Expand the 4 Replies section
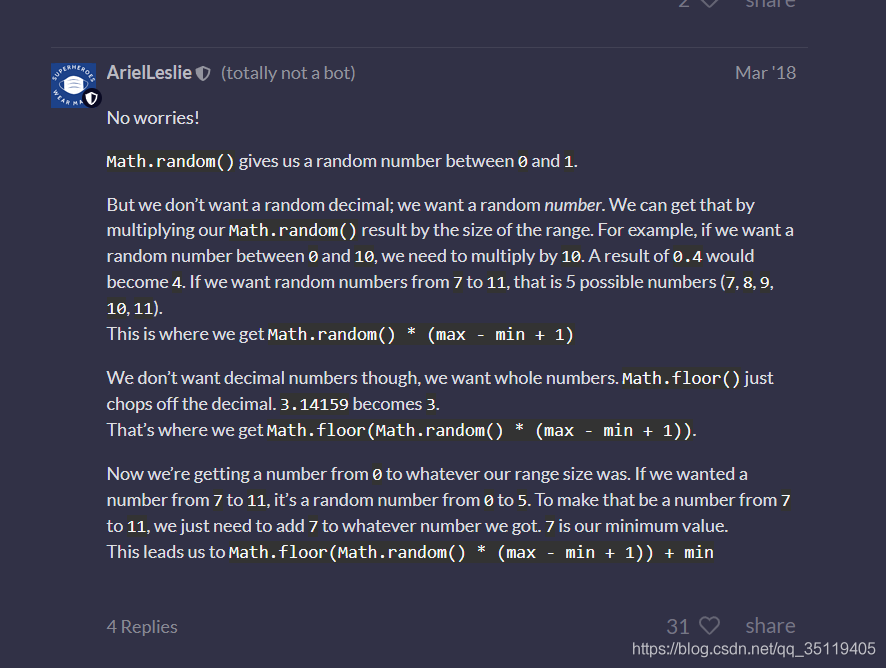The image size is (886, 668). (142, 626)
